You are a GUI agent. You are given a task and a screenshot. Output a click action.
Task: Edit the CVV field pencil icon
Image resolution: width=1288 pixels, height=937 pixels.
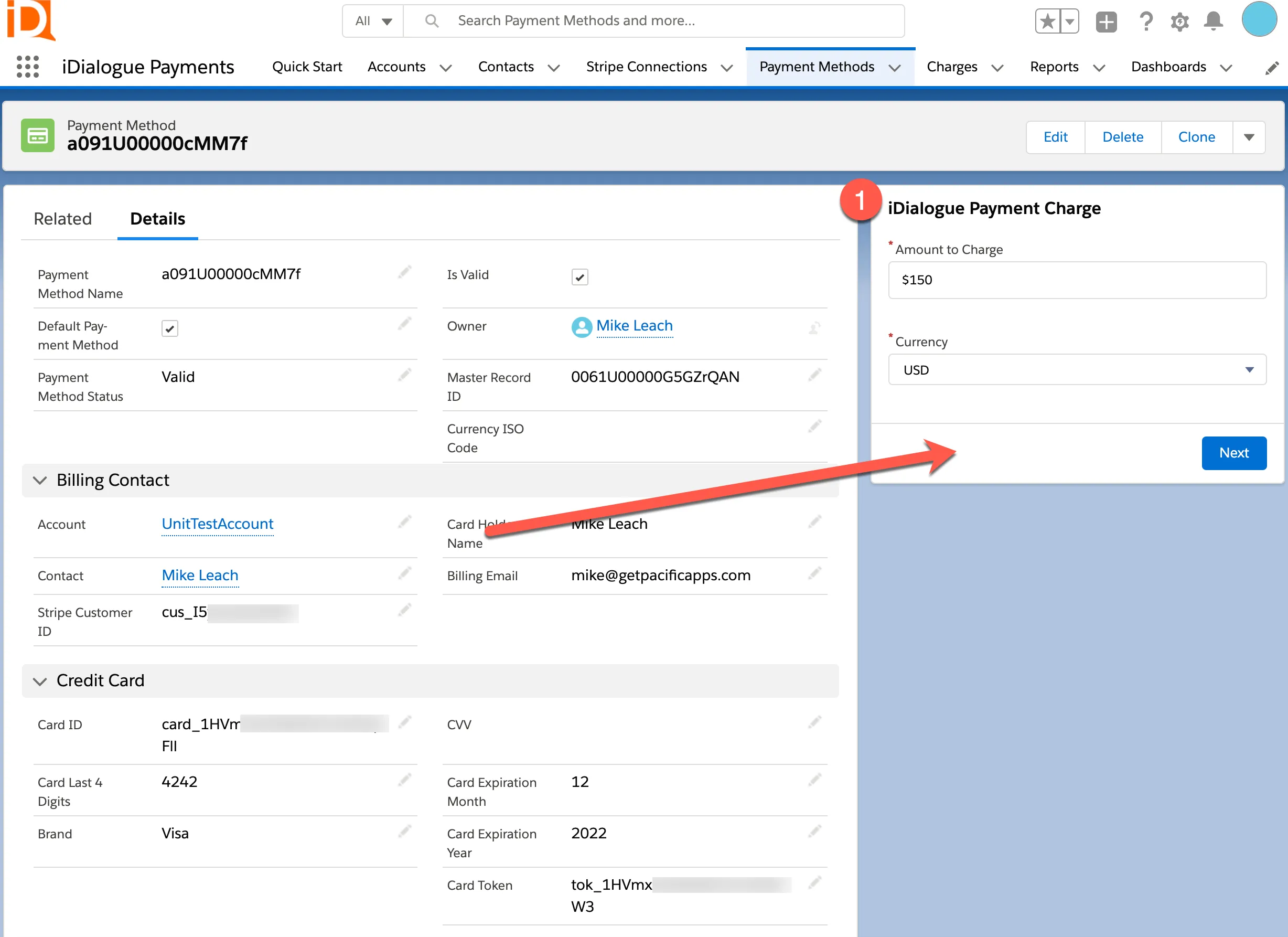[814, 722]
